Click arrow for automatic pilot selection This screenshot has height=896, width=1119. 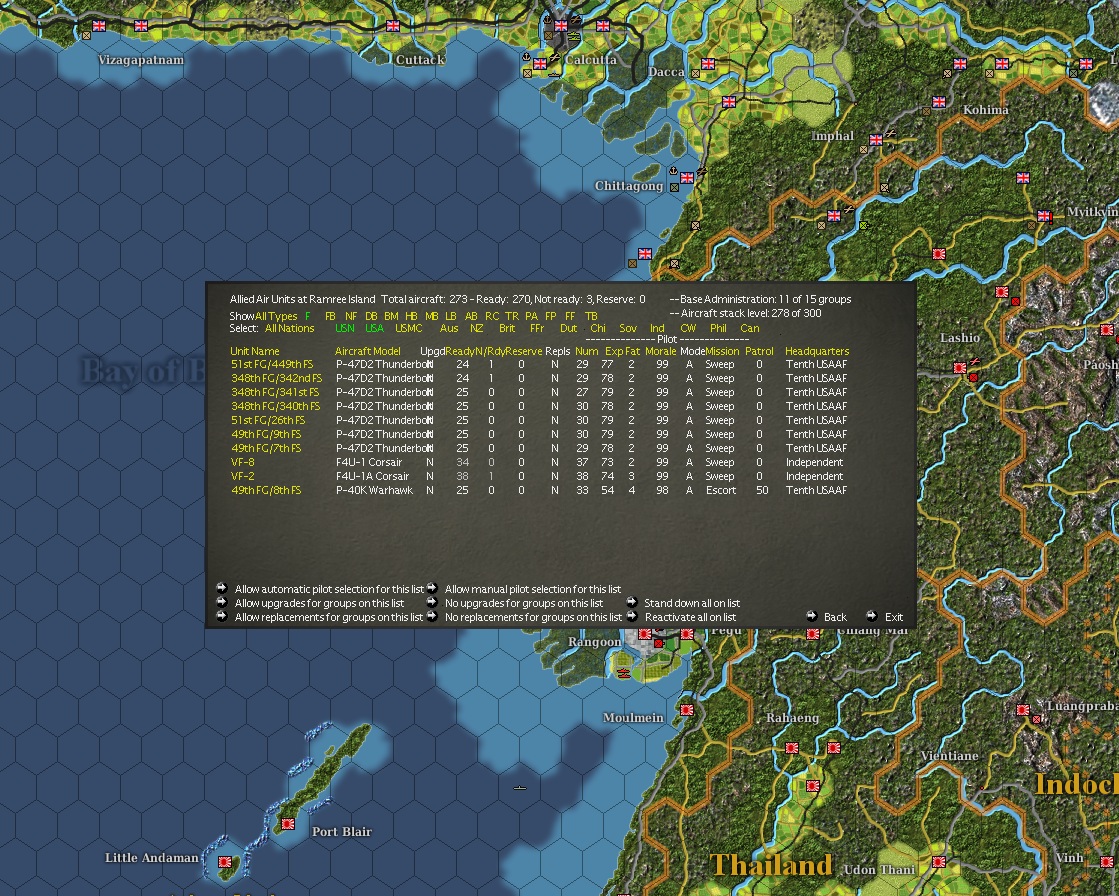pos(222,589)
